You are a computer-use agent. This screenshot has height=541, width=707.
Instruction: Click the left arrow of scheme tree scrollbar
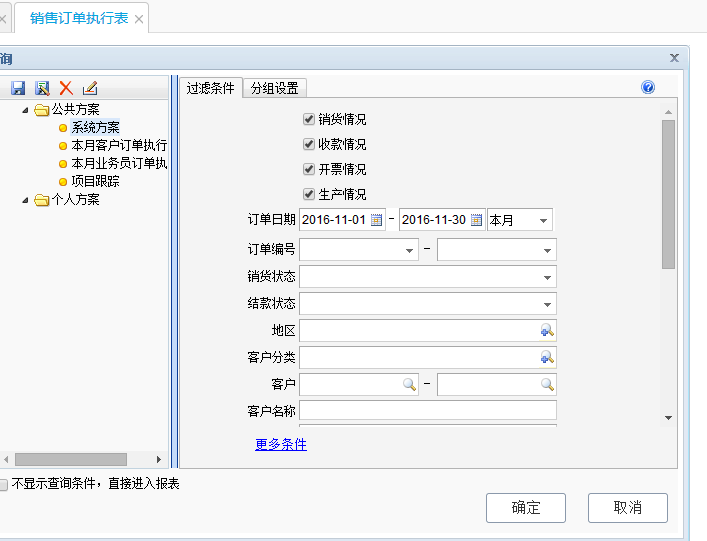click(x=6, y=459)
